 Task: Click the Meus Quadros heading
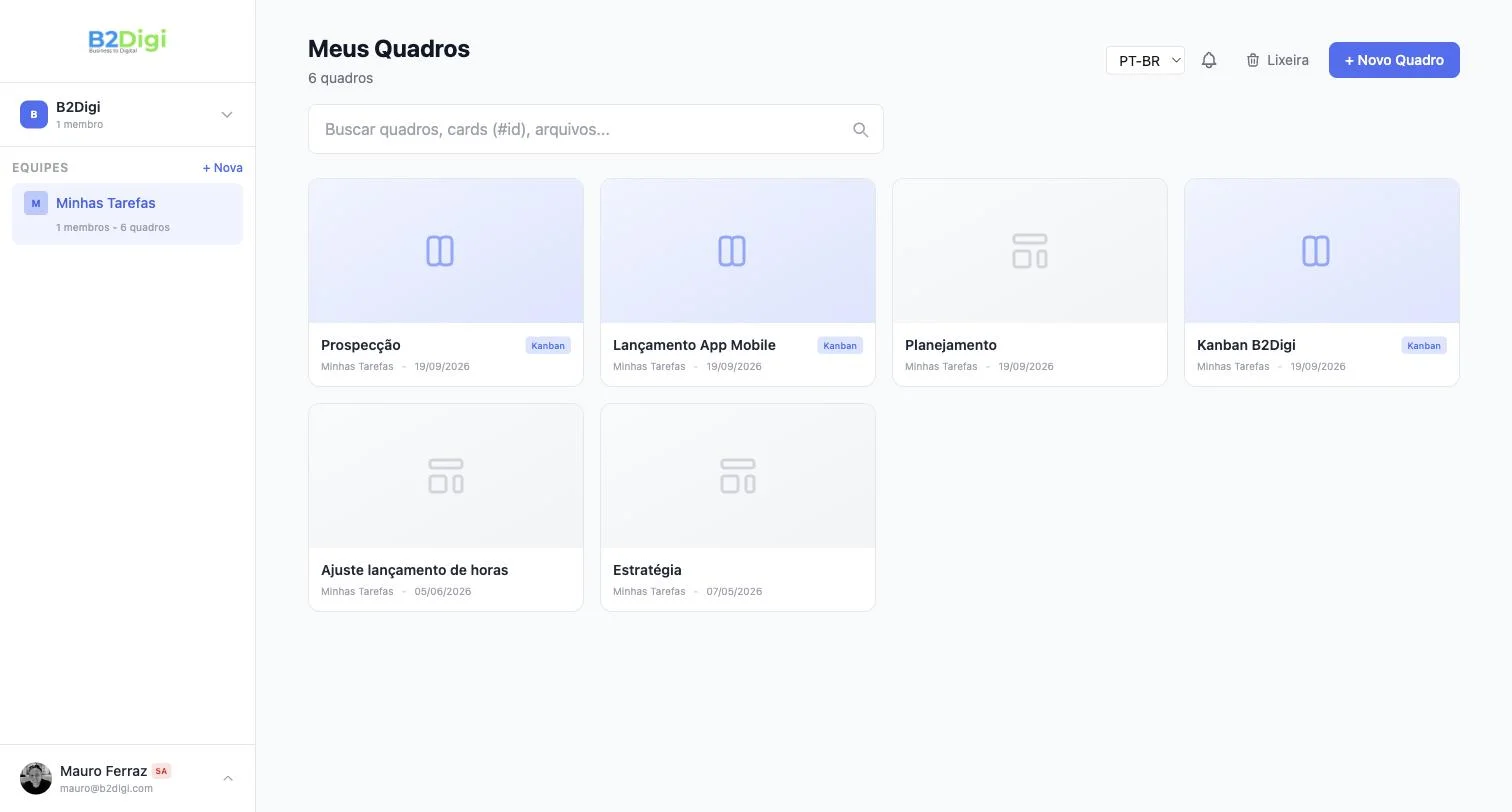[x=389, y=49]
